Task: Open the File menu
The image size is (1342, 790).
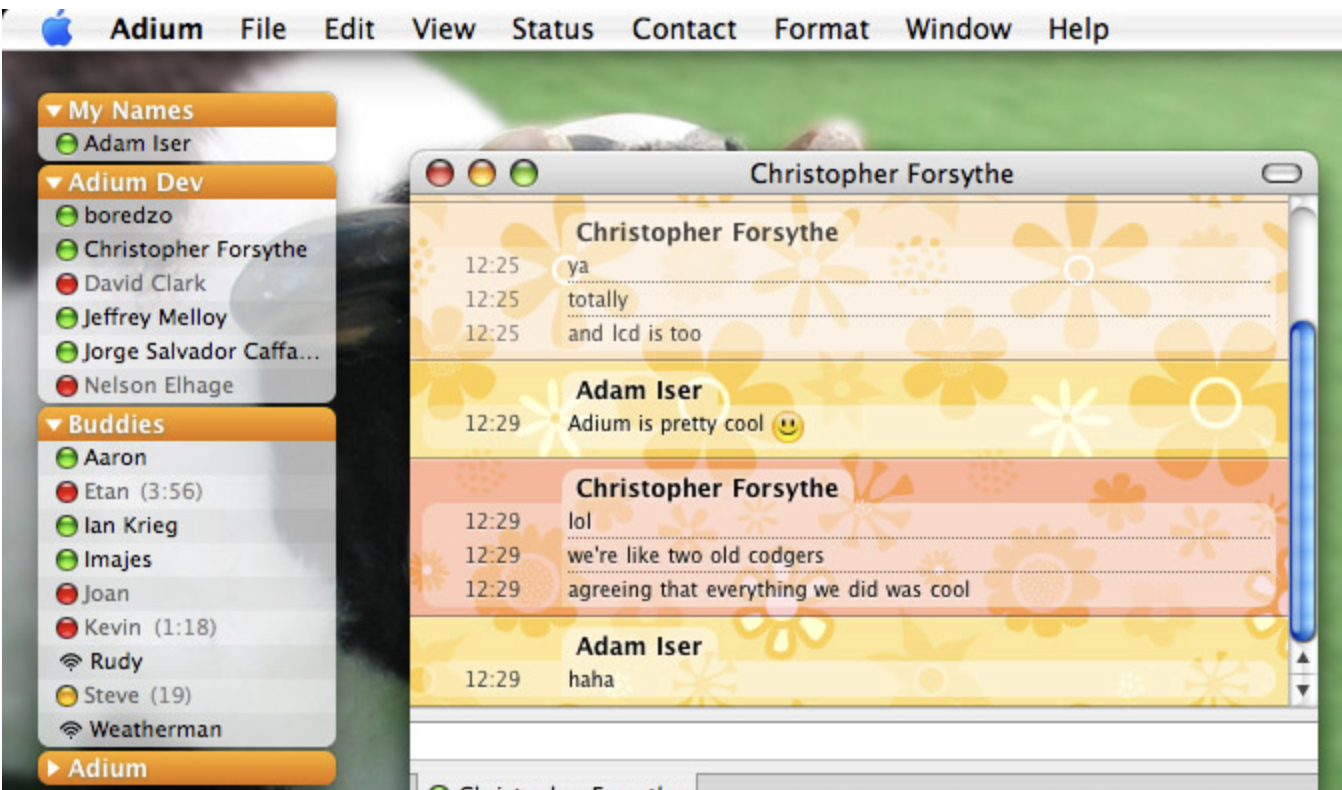Action: (x=264, y=29)
